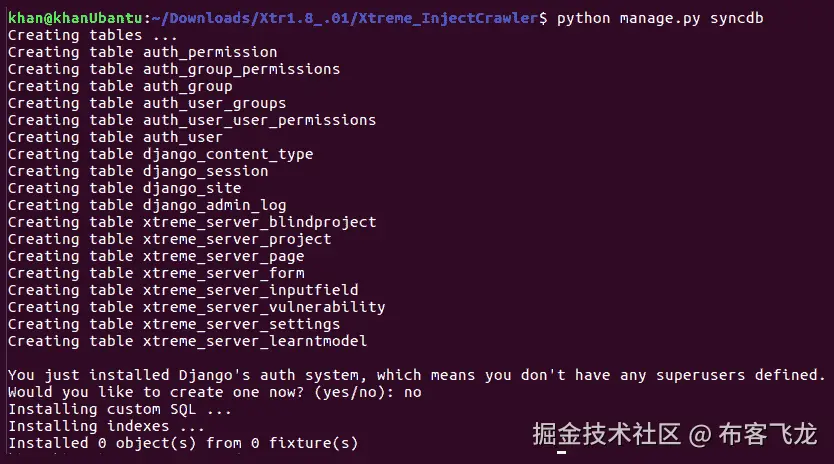The width and height of the screenshot is (834, 464).
Task: Click the auth_user_user_permissions table line
Action: [191, 120]
